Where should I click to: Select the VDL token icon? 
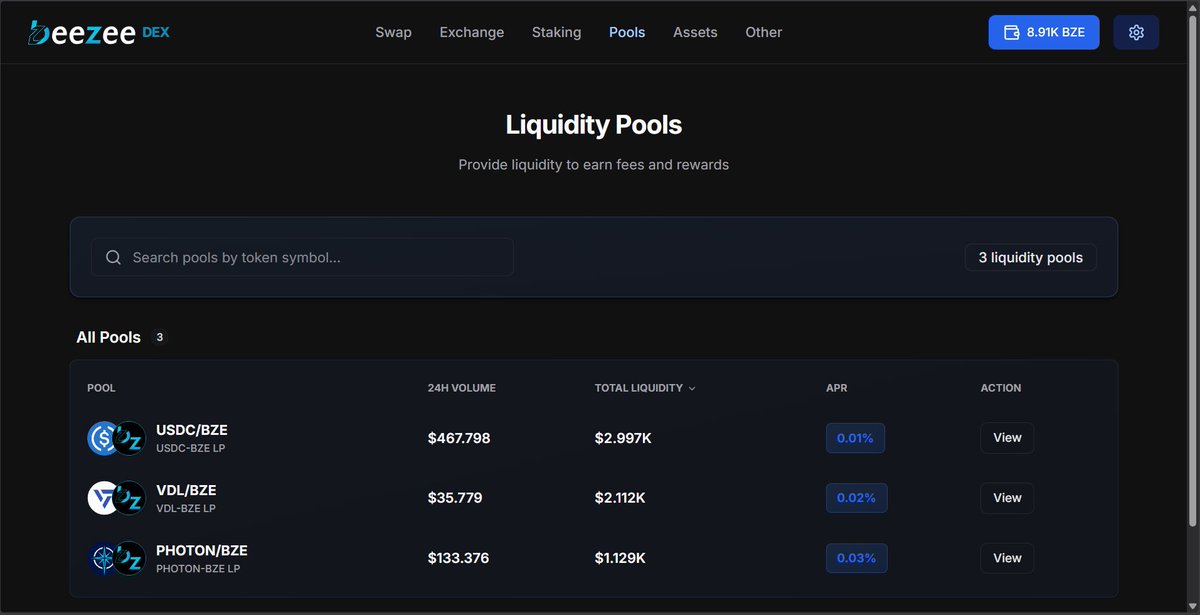tap(101, 497)
